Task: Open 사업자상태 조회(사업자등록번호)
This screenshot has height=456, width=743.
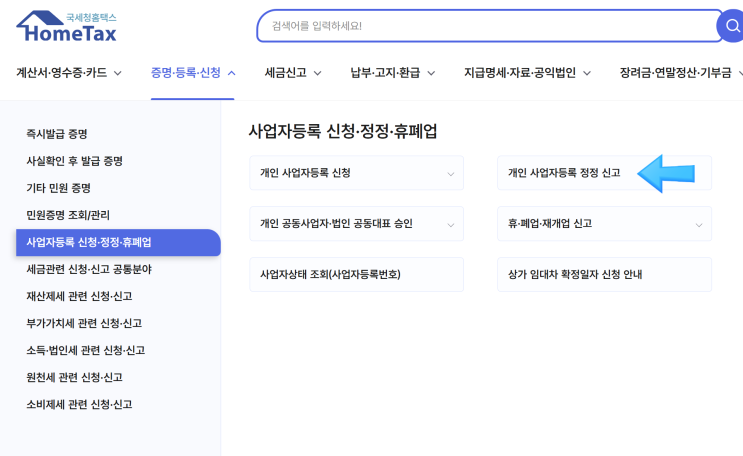Action: pos(330,275)
